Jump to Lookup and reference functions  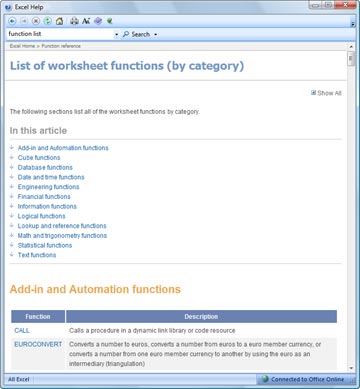[62, 226]
